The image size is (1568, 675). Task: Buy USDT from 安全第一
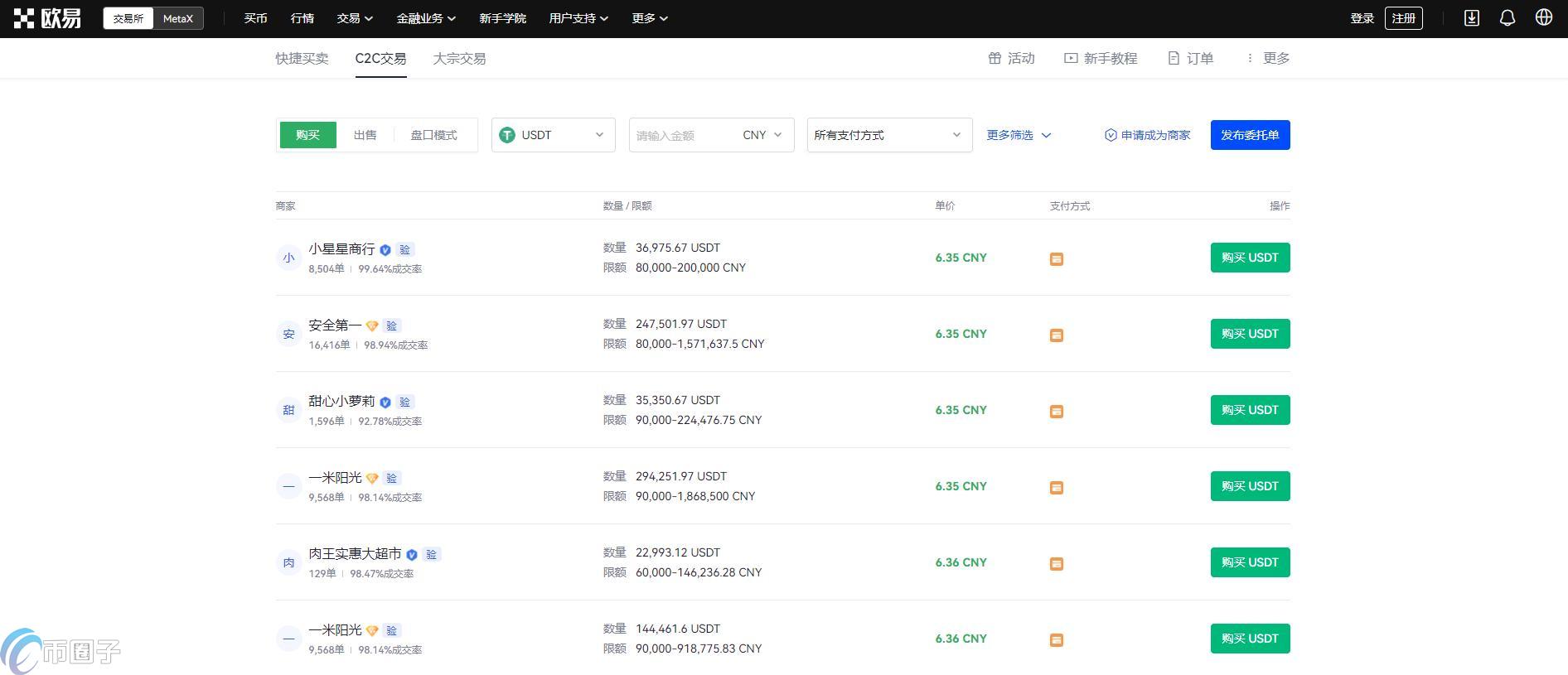tap(1251, 334)
